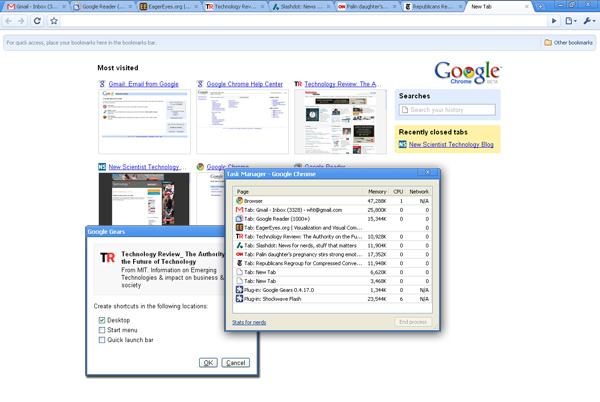Check the Quick launch bar checkbox
The width and height of the screenshot is (600, 402).
click(x=102, y=340)
